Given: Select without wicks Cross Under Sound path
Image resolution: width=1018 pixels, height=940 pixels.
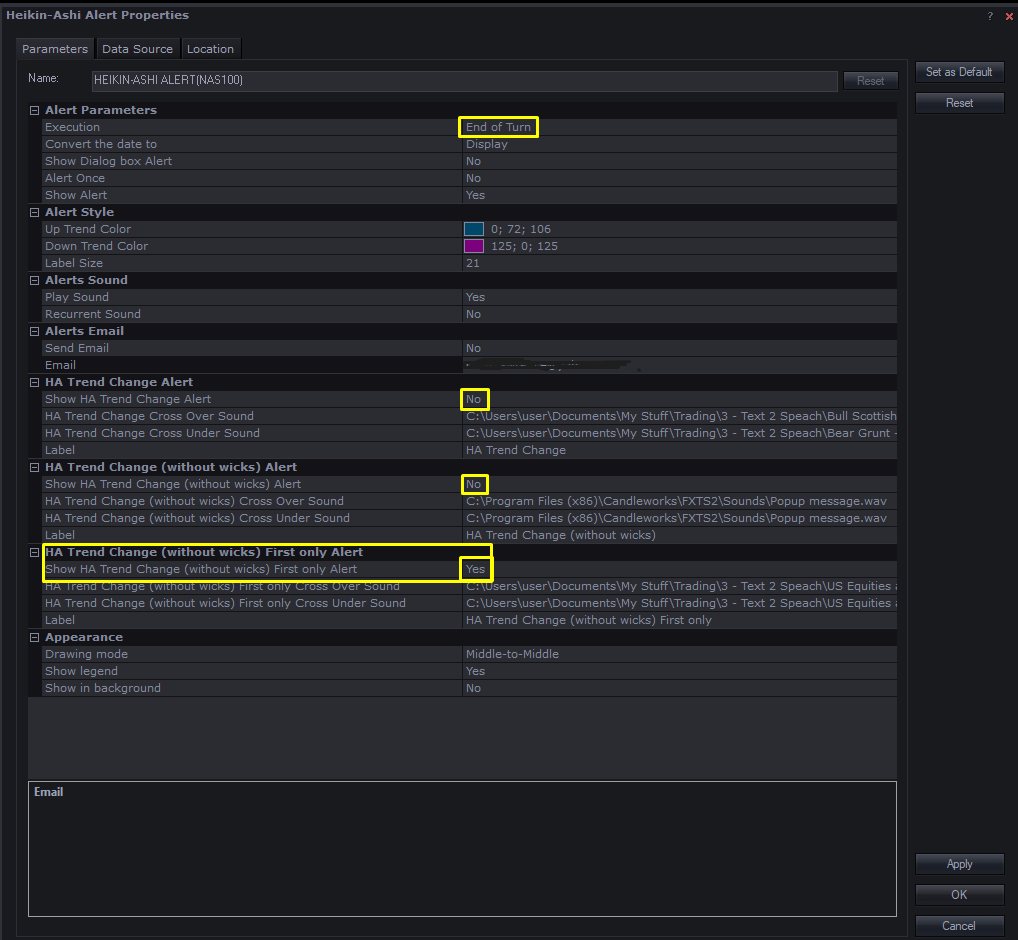Looking at the screenshot, I should (x=676, y=518).
